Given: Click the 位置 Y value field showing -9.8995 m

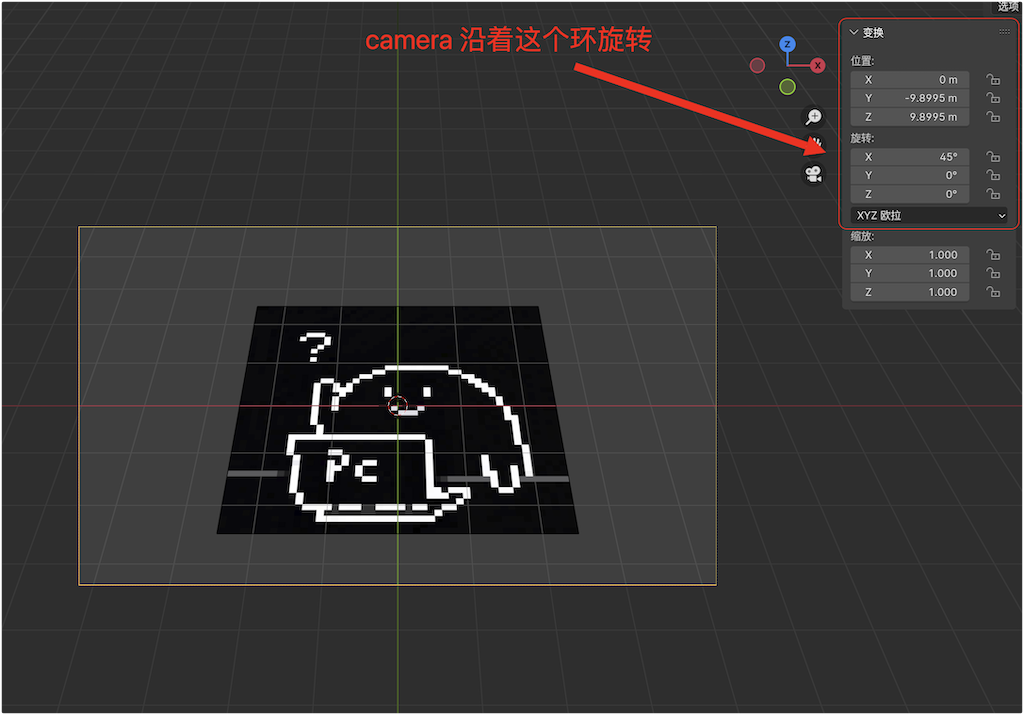Looking at the screenshot, I should [x=910, y=98].
